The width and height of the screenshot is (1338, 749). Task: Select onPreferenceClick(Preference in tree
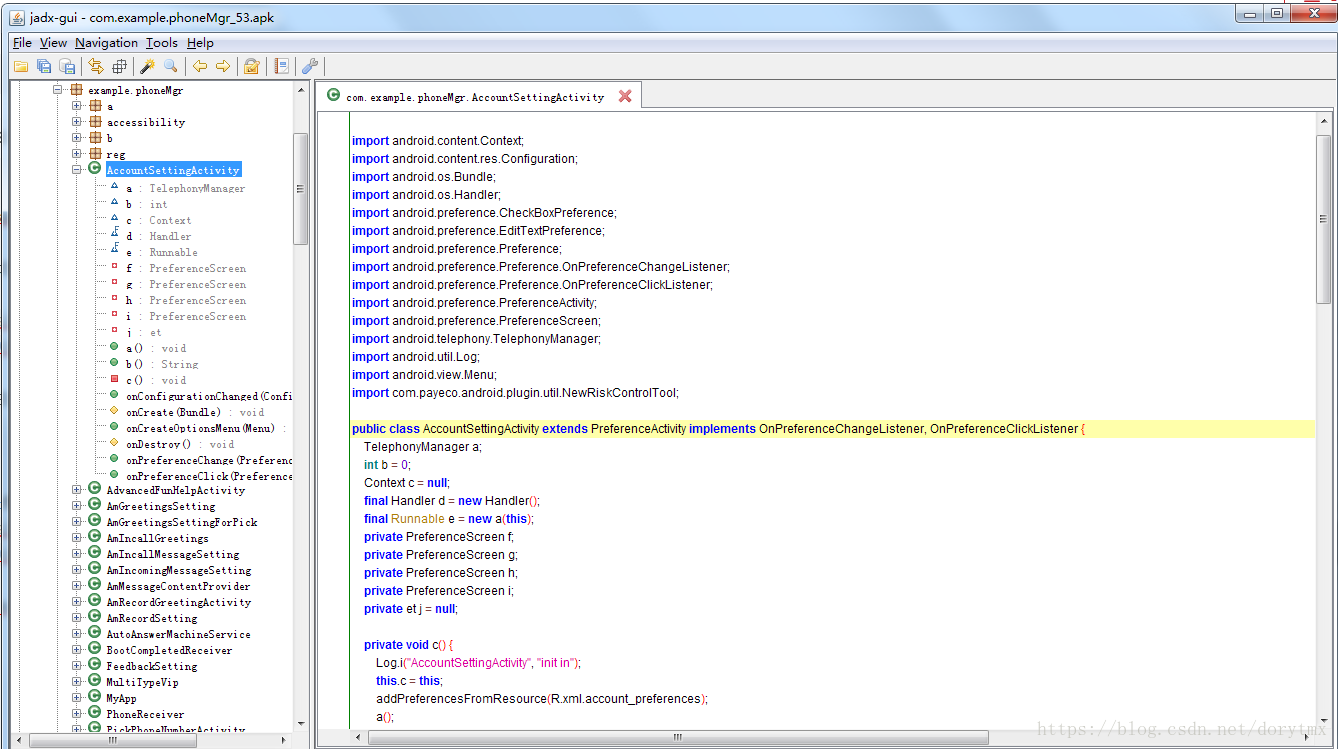point(209,476)
